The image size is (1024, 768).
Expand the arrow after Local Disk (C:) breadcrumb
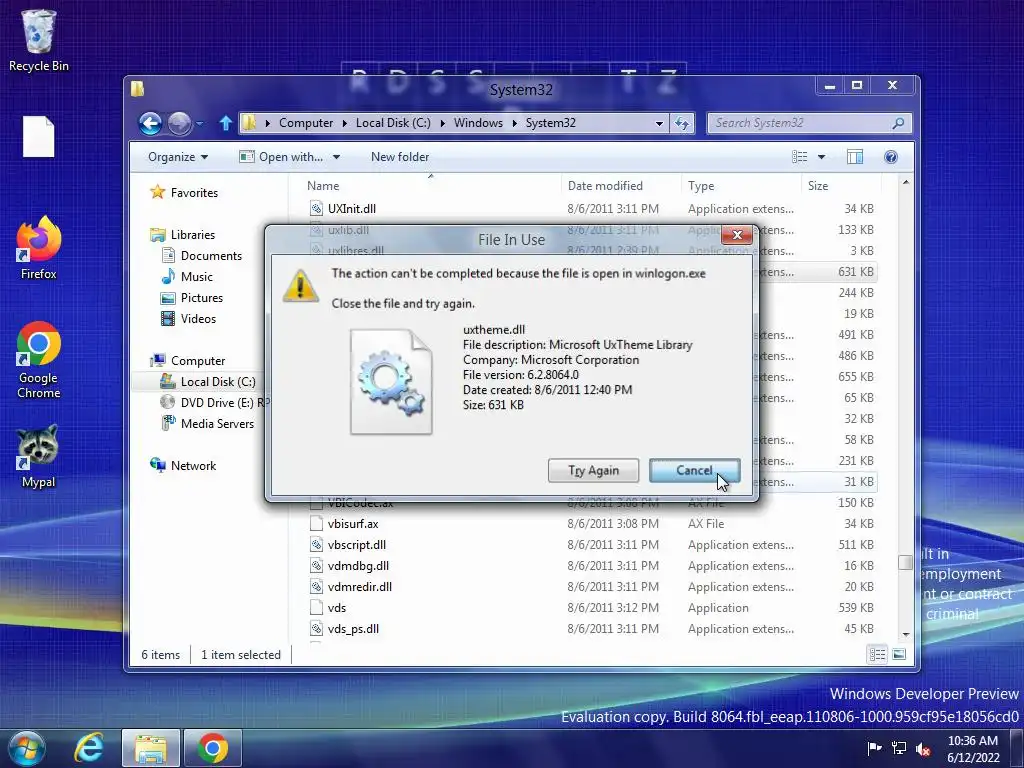coord(442,123)
